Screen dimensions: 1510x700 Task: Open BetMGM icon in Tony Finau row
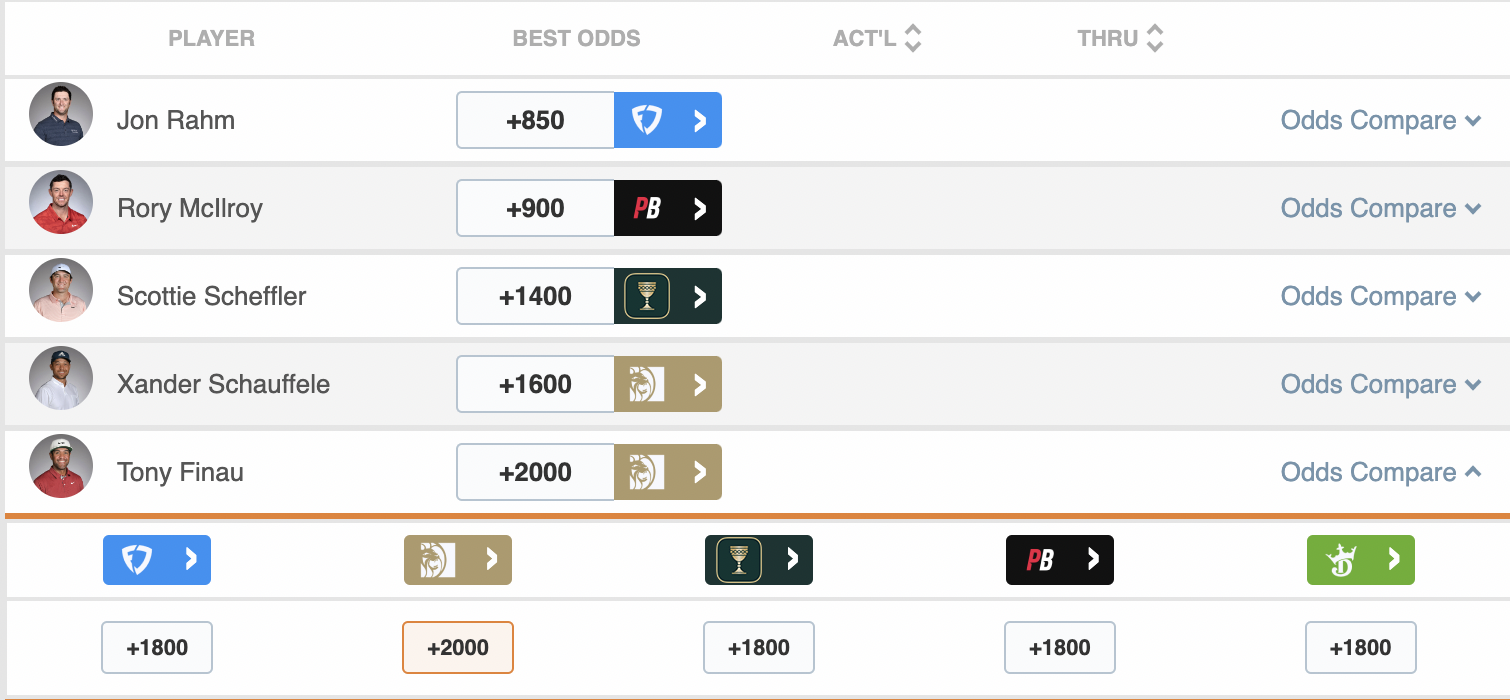tap(668, 472)
